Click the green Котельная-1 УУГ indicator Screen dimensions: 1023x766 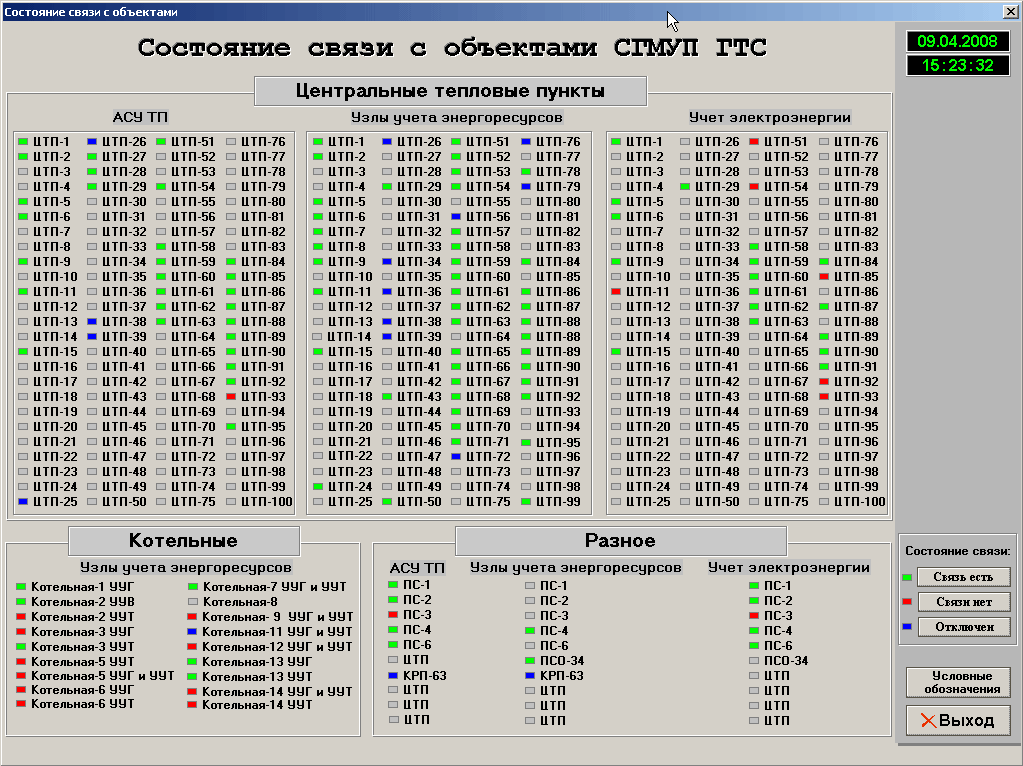20,586
